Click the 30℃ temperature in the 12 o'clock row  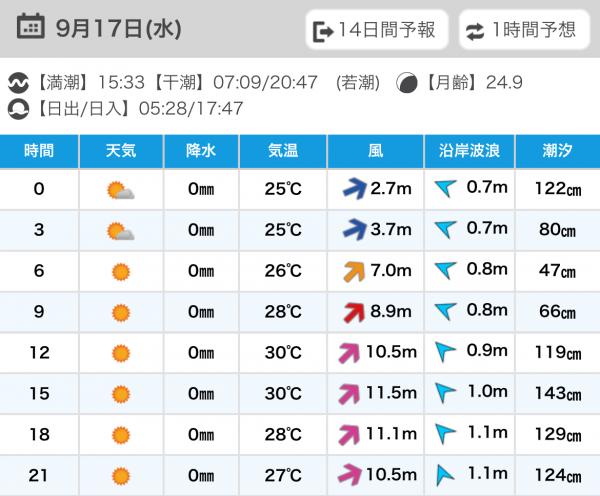pyautogui.click(x=283, y=352)
